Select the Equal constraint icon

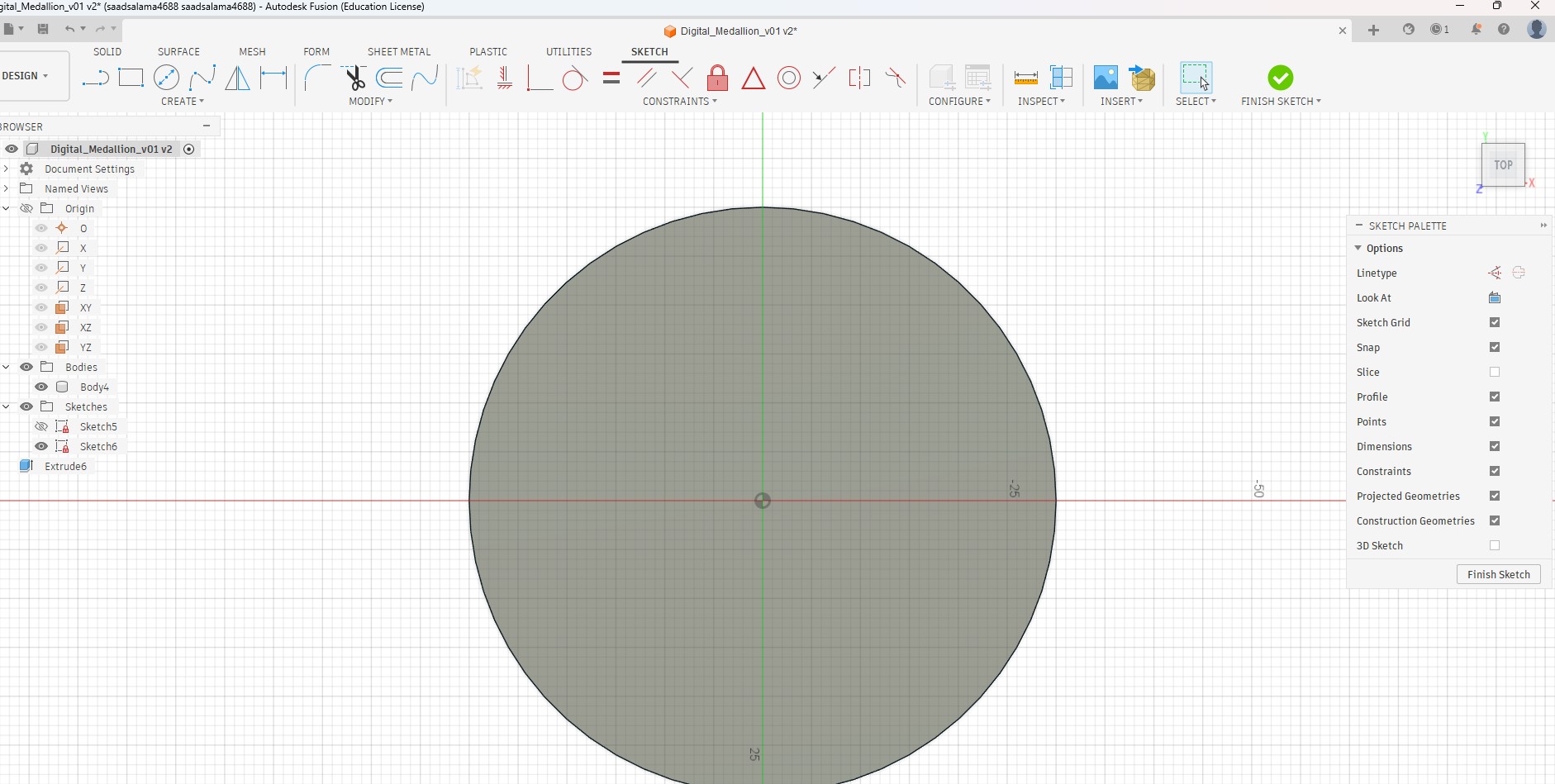point(611,78)
